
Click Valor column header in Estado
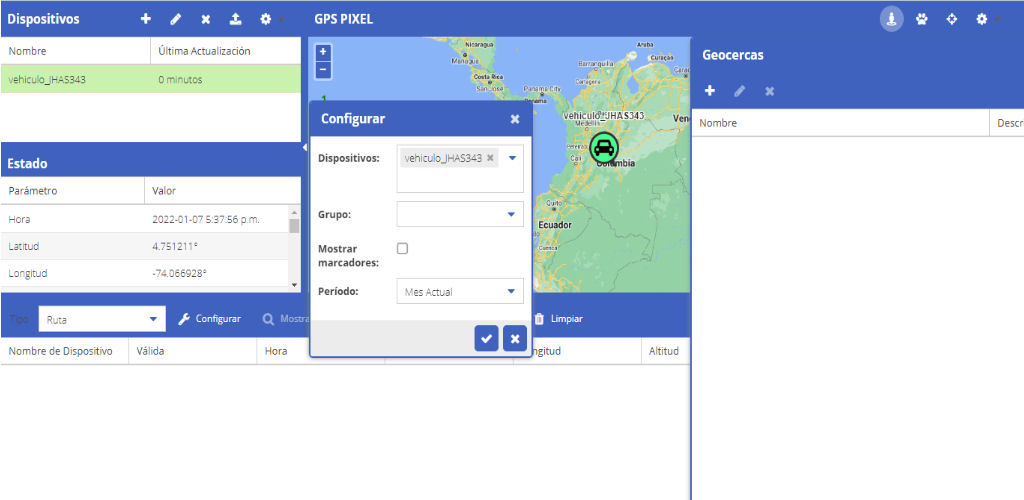click(x=223, y=191)
